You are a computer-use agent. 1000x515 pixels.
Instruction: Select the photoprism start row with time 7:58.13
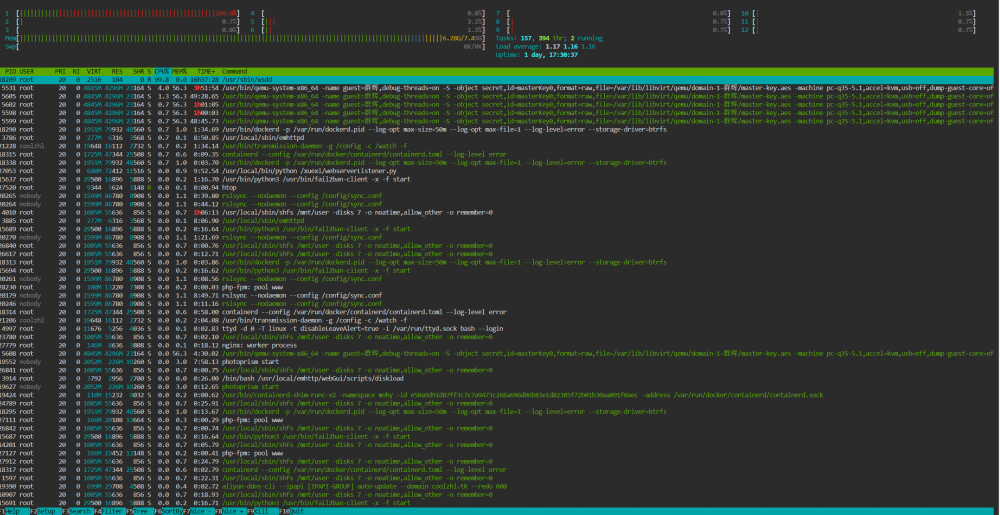pos(497,361)
